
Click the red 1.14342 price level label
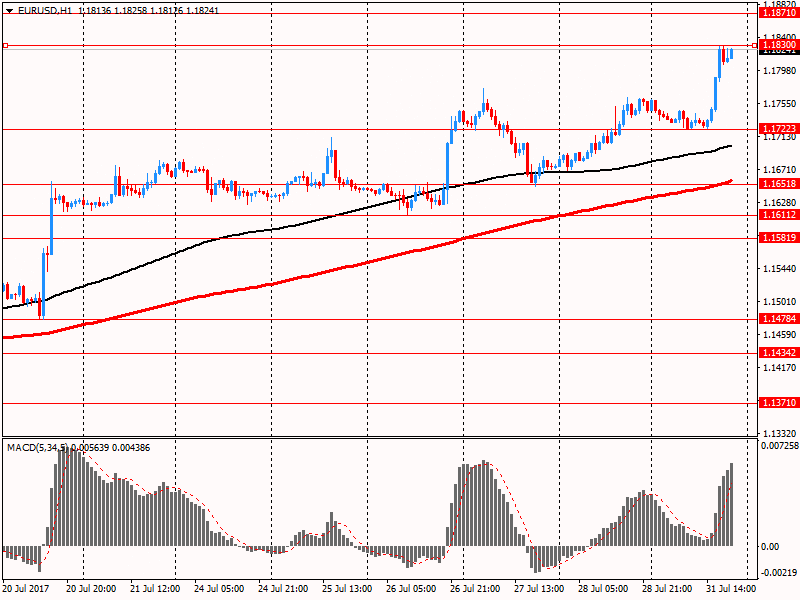[x=779, y=353]
